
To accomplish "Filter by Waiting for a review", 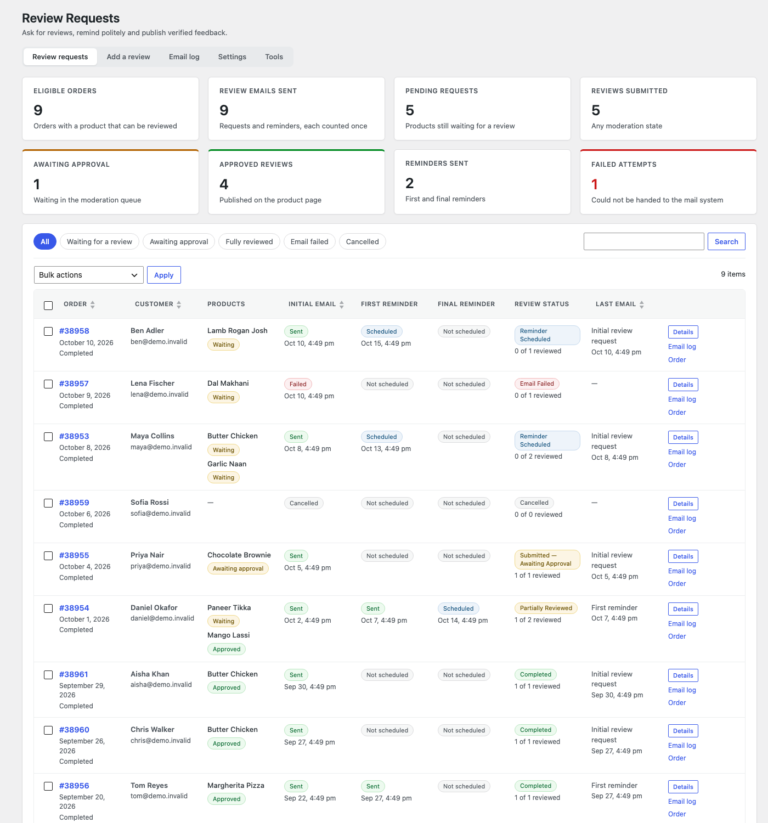I will (x=99, y=241).
